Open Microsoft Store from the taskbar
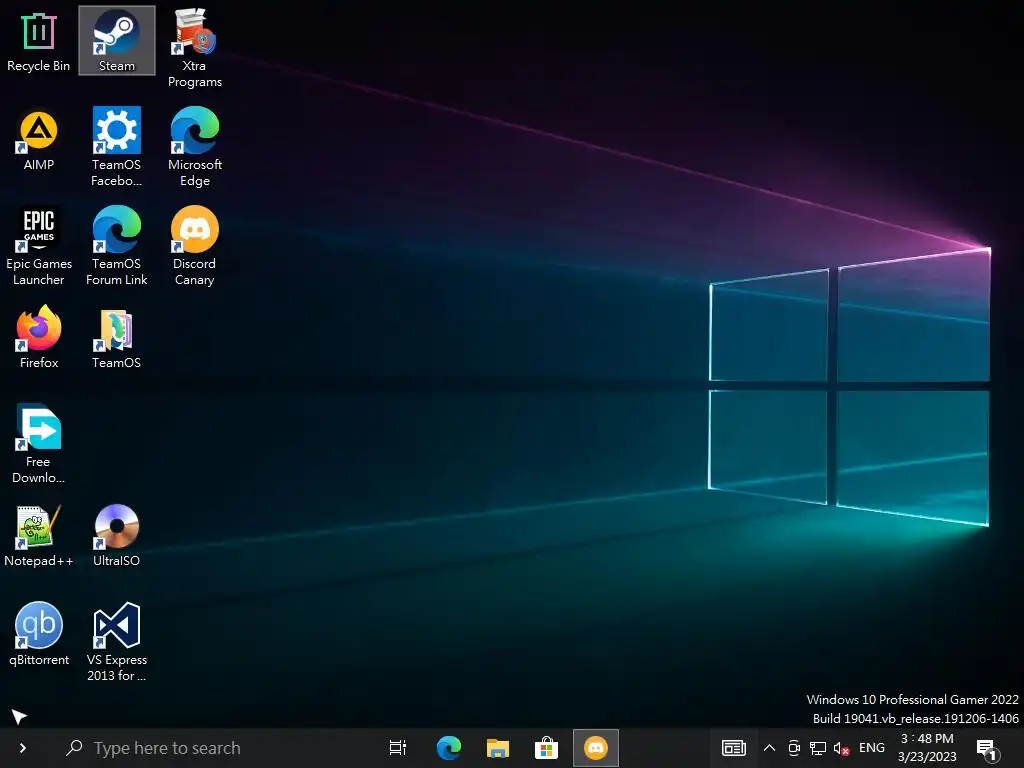The width and height of the screenshot is (1024, 768). [547, 748]
